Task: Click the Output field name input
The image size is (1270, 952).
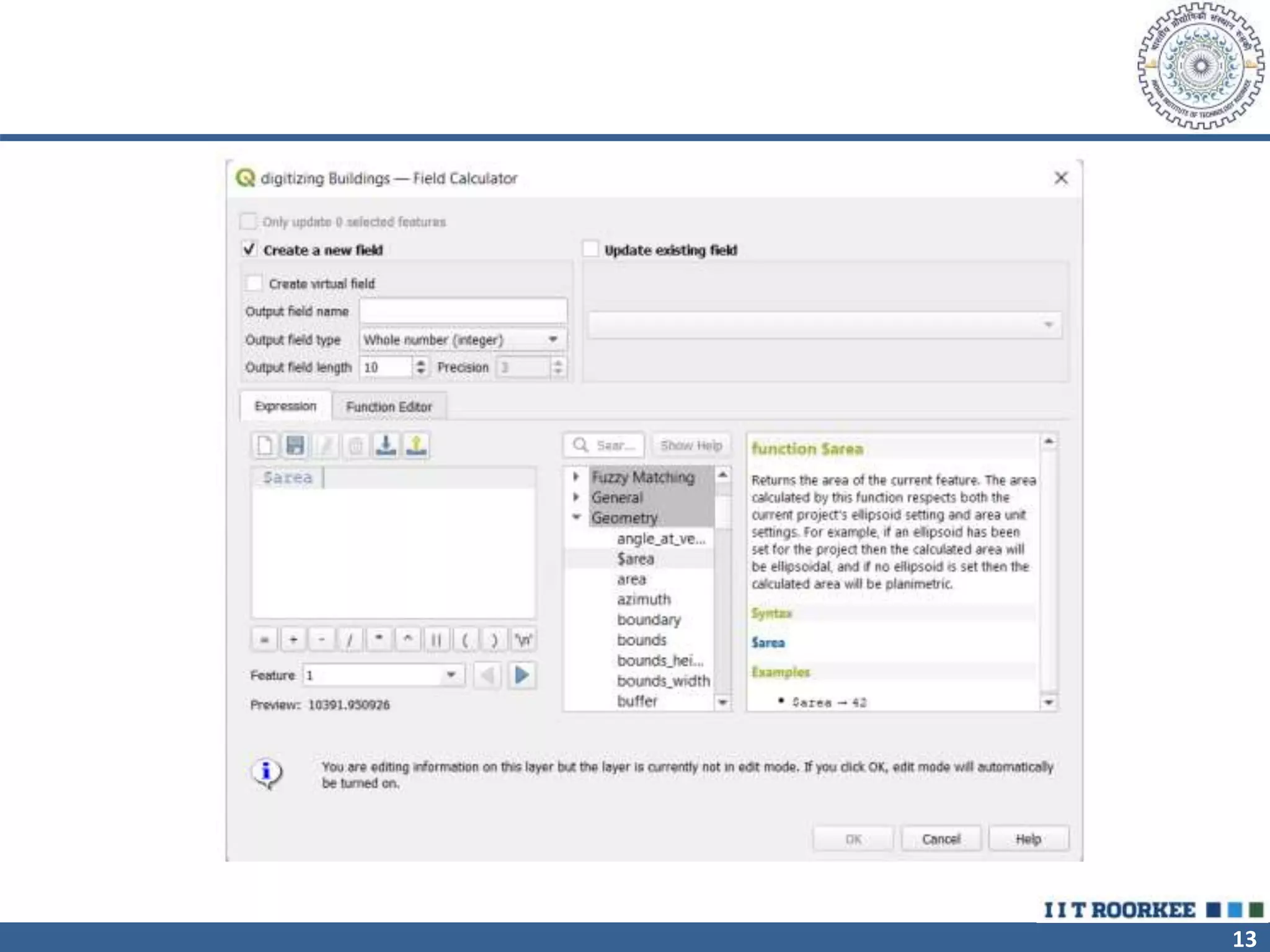Action: tap(463, 311)
